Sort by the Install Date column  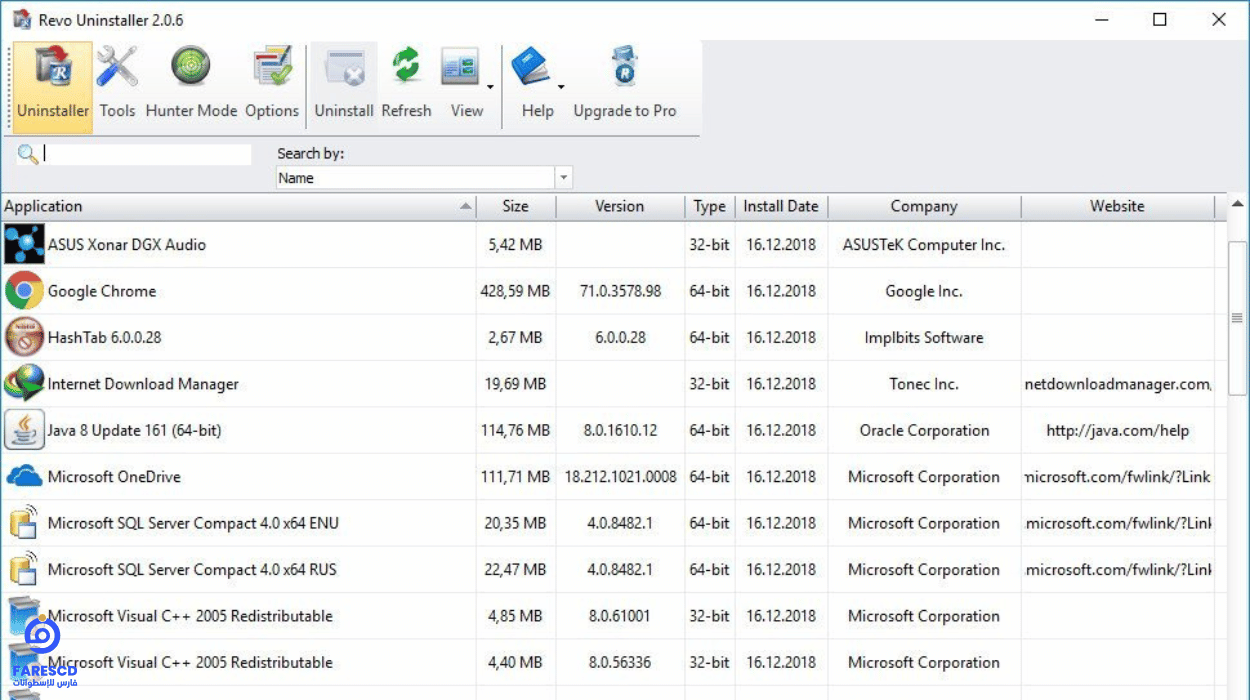pyautogui.click(x=781, y=206)
